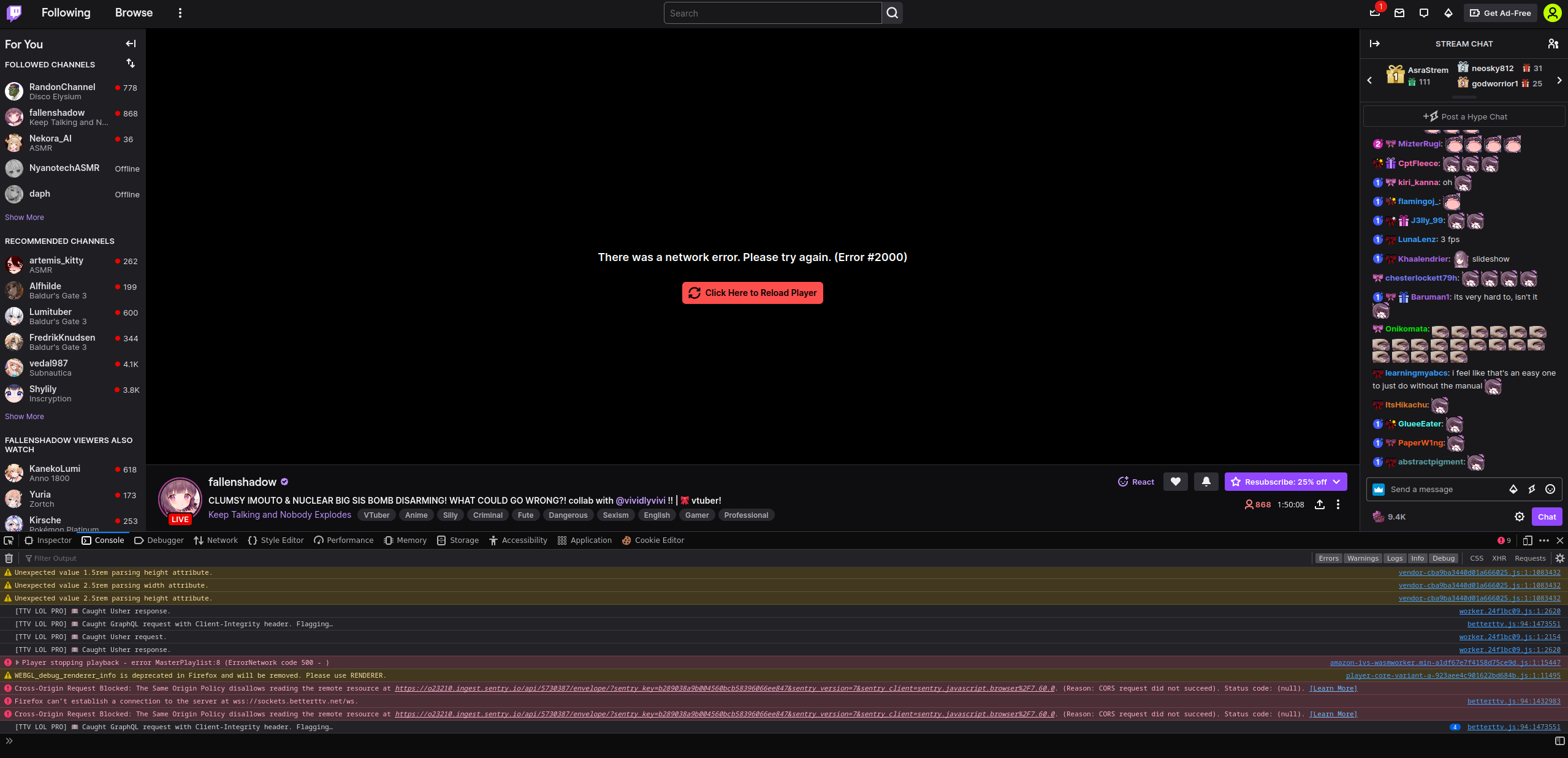Advance the gifter leaderboard with right chevron

[x=1559, y=80]
